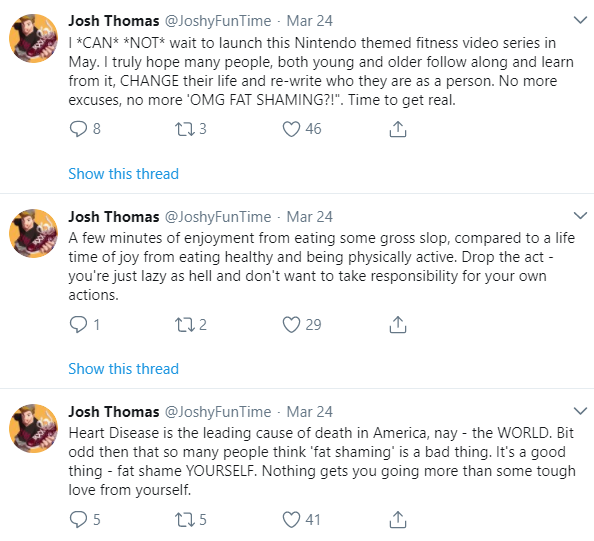This screenshot has width=594, height=541.
Task: Share the Nintendo fitness video tweet
Action: click(x=398, y=129)
